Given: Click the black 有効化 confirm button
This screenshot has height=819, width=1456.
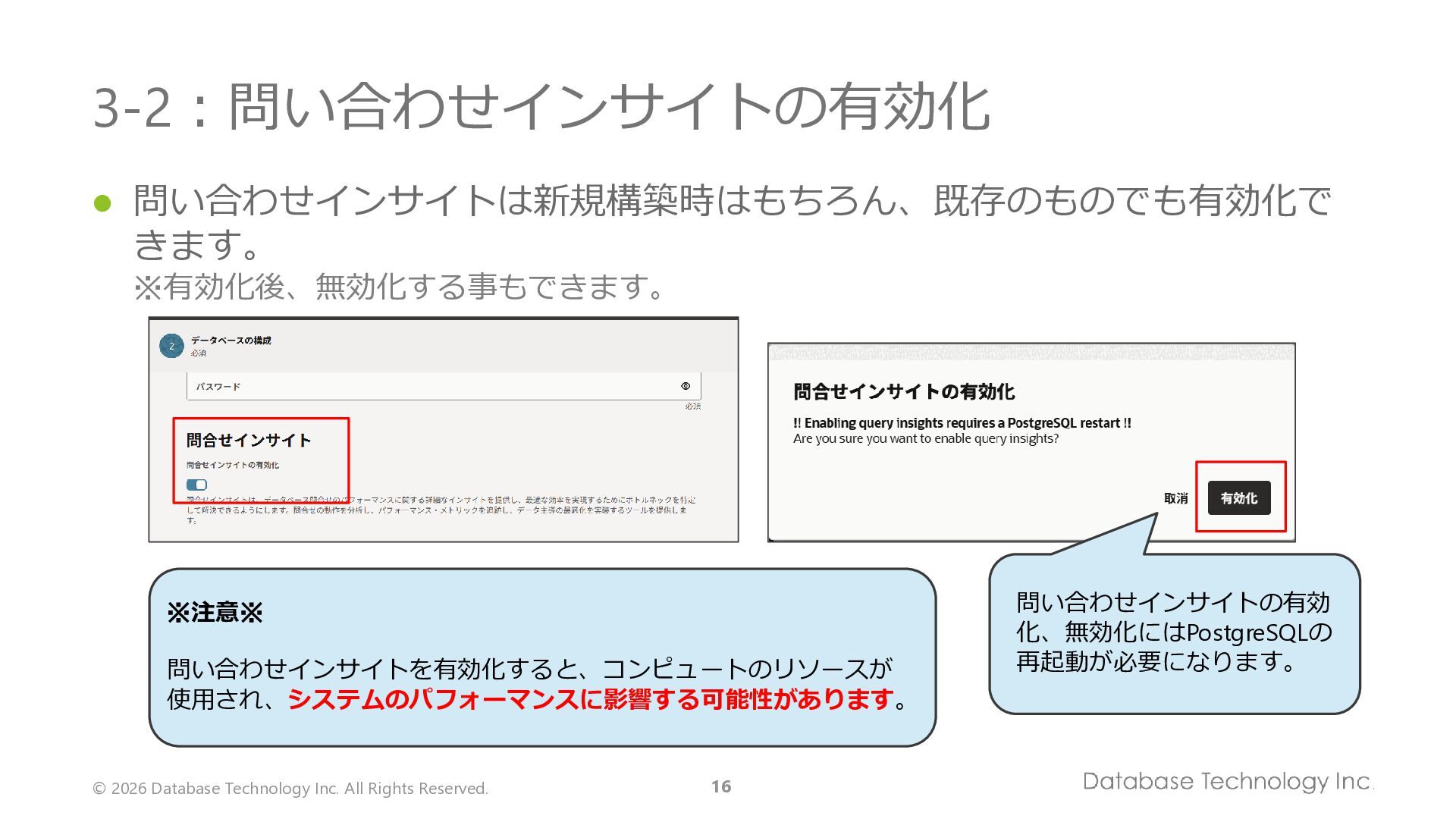Looking at the screenshot, I should pyautogui.click(x=1239, y=498).
